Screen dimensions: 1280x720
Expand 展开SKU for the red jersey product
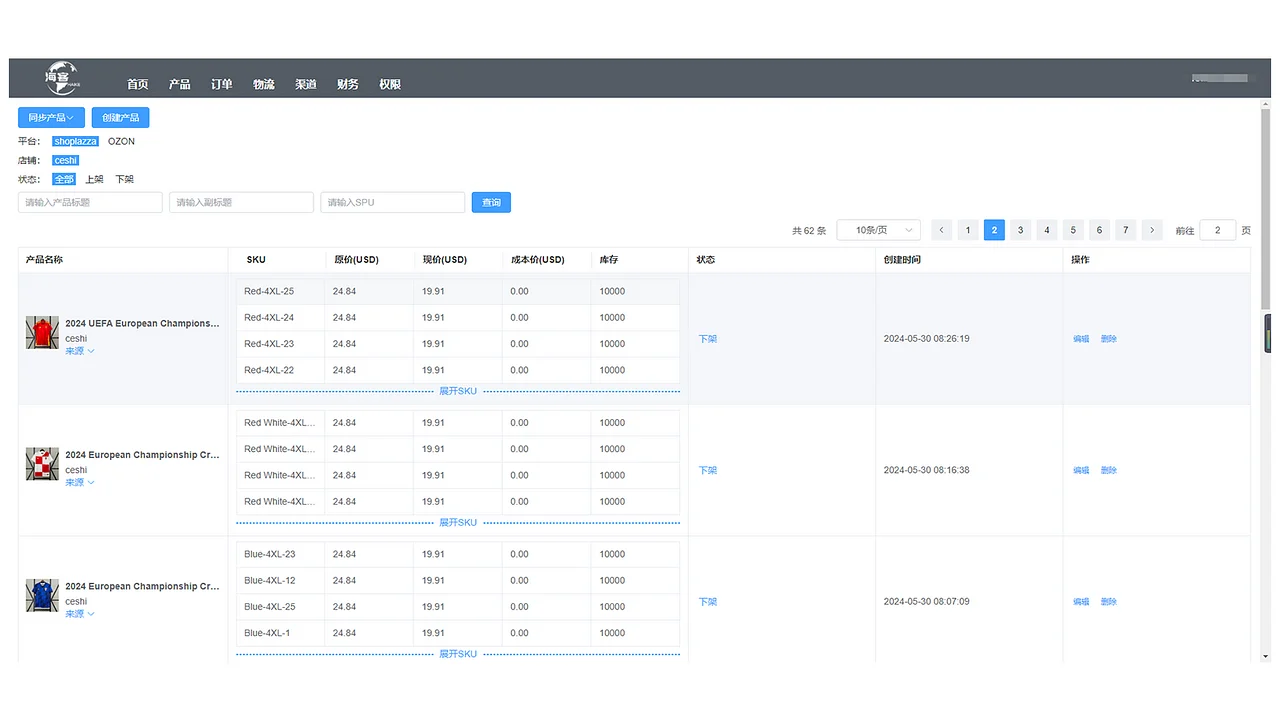(x=457, y=391)
